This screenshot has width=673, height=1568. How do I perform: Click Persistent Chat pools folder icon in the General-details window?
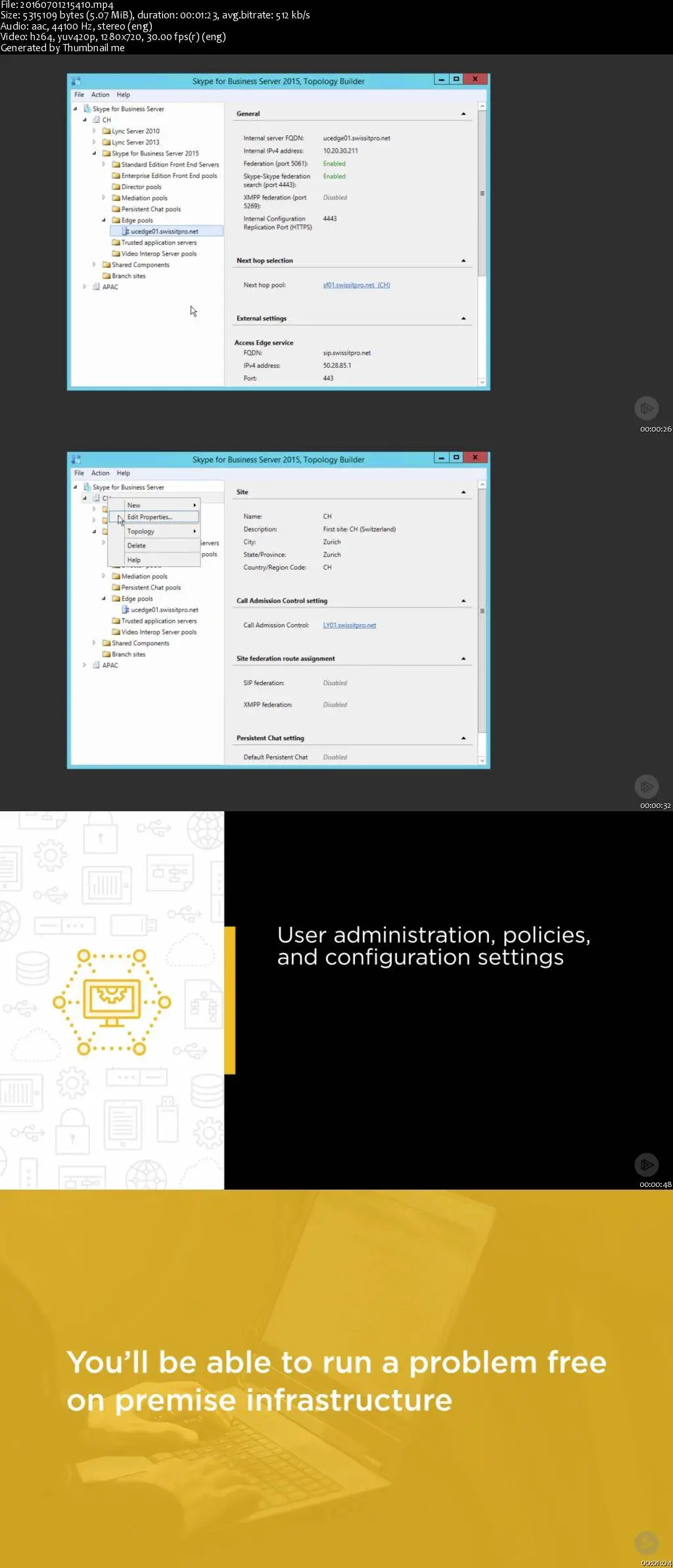click(x=116, y=210)
